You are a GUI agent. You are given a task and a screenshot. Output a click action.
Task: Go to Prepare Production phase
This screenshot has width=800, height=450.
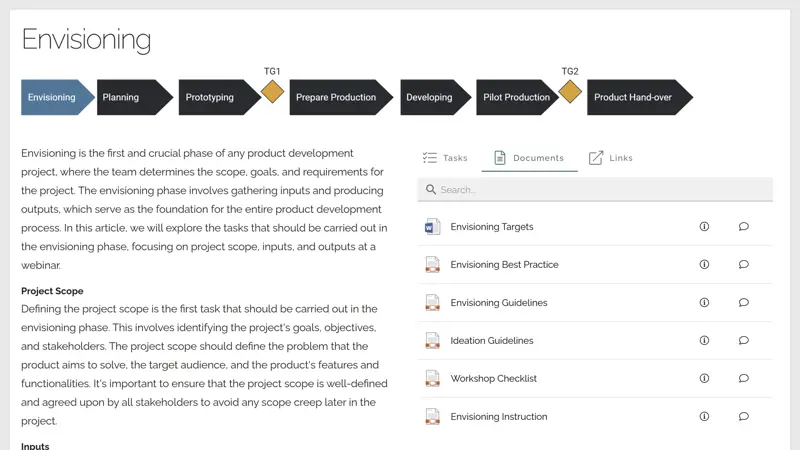coord(341,97)
